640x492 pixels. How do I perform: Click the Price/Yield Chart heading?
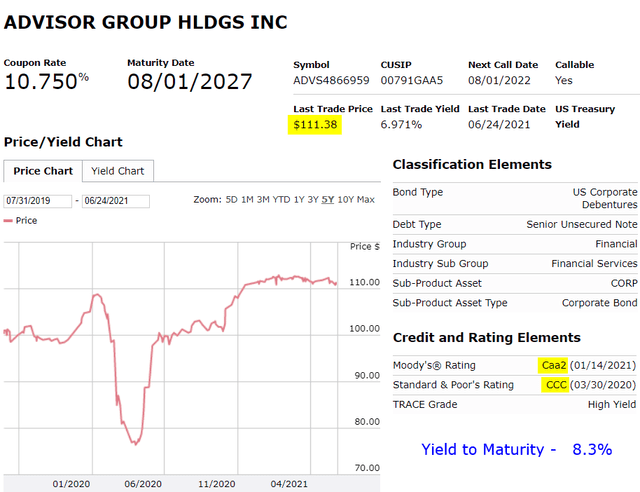(63, 142)
